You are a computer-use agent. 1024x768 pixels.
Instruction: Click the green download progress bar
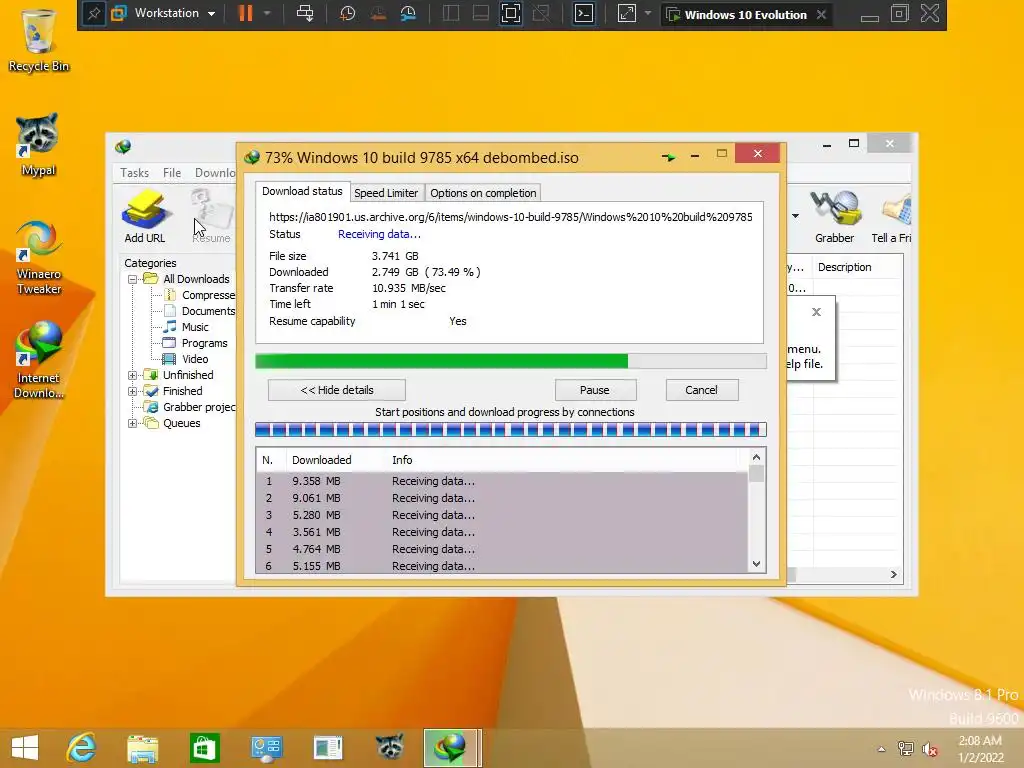[511, 361]
